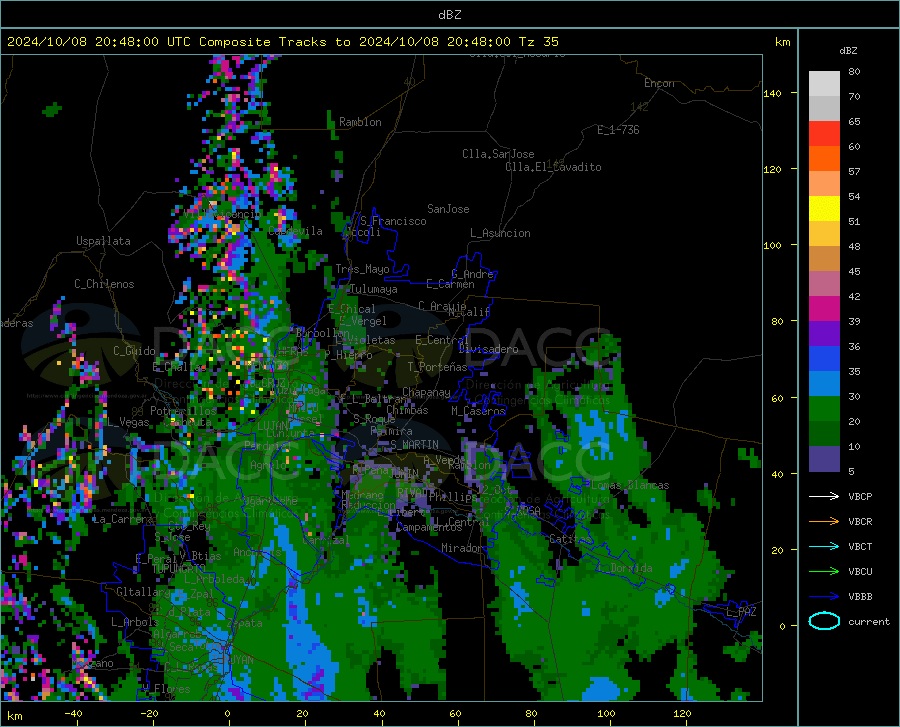This screenshot has width=900, height=727.
Task: Click the E_Vergel map label
Action: pos(363,321)
